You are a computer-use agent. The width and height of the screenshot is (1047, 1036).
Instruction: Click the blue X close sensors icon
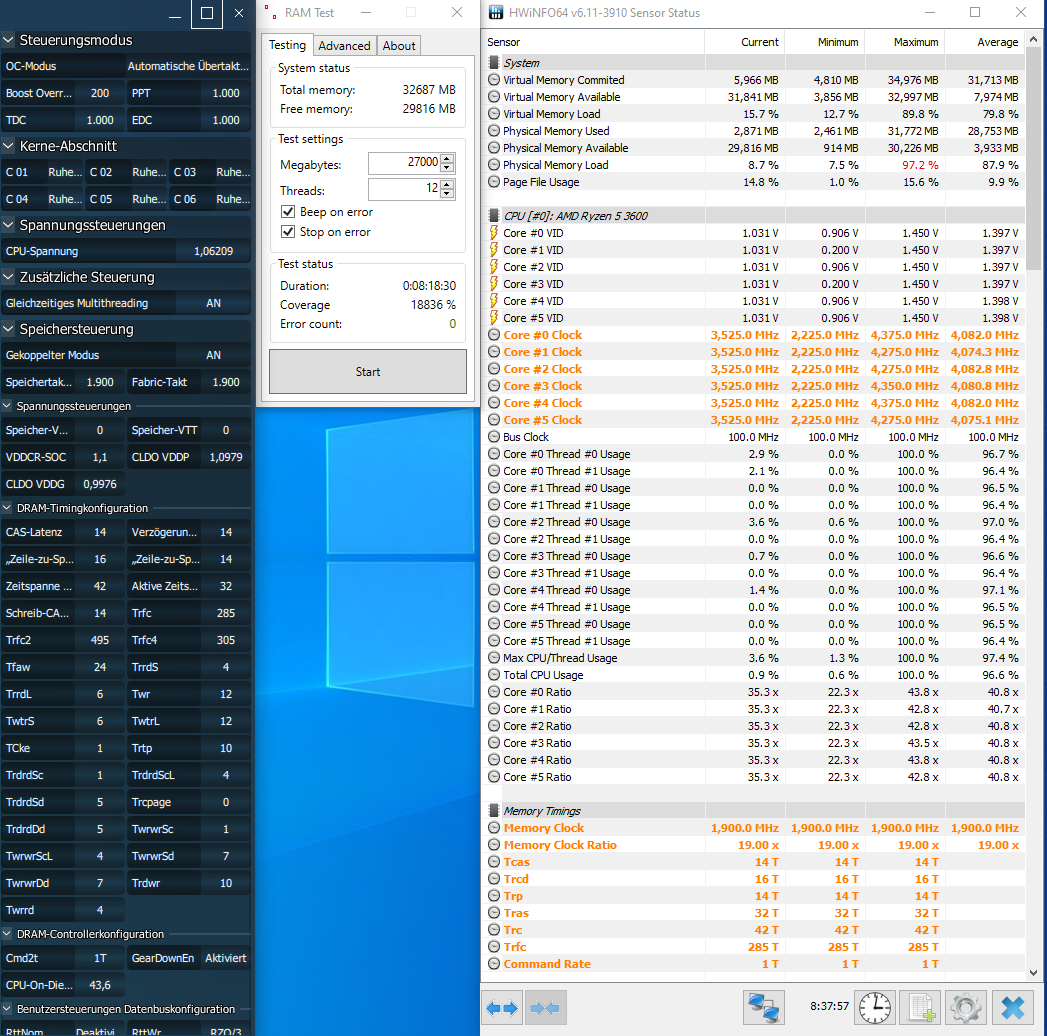pyautogui.click(x=1012, y=1007)
